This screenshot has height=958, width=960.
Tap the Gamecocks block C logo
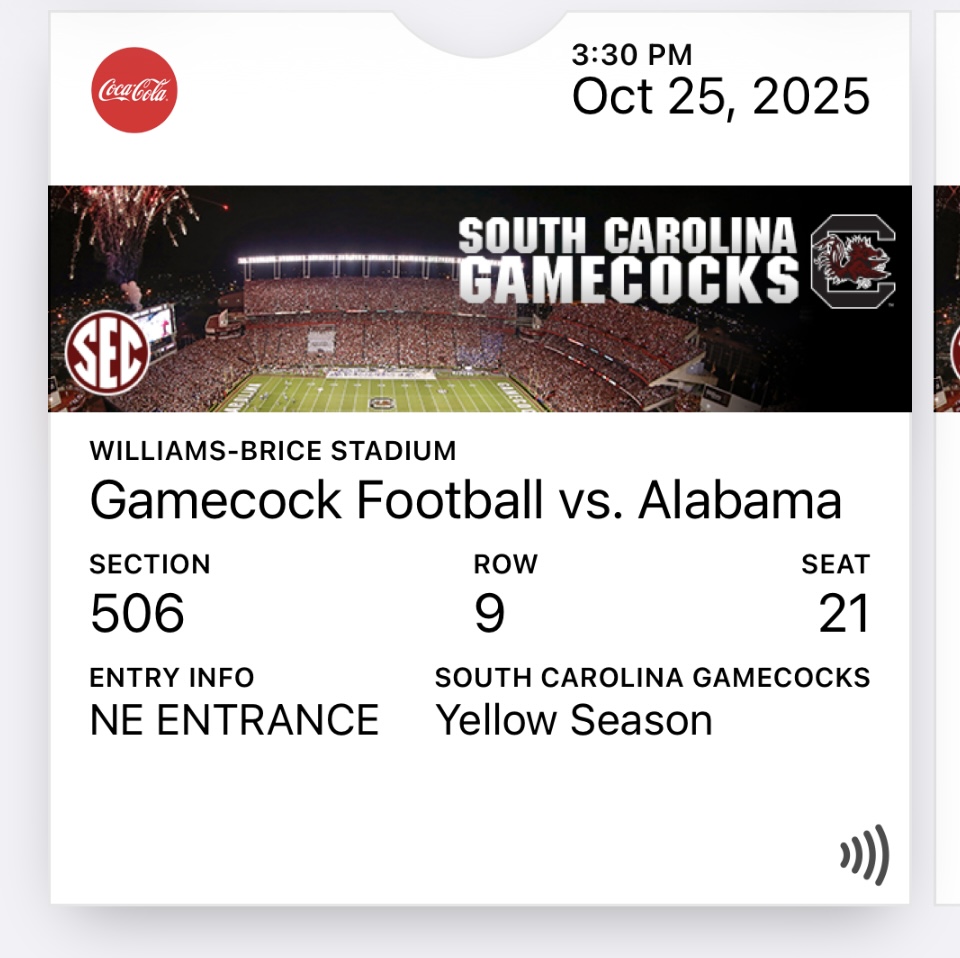click(x=852, y=260)
